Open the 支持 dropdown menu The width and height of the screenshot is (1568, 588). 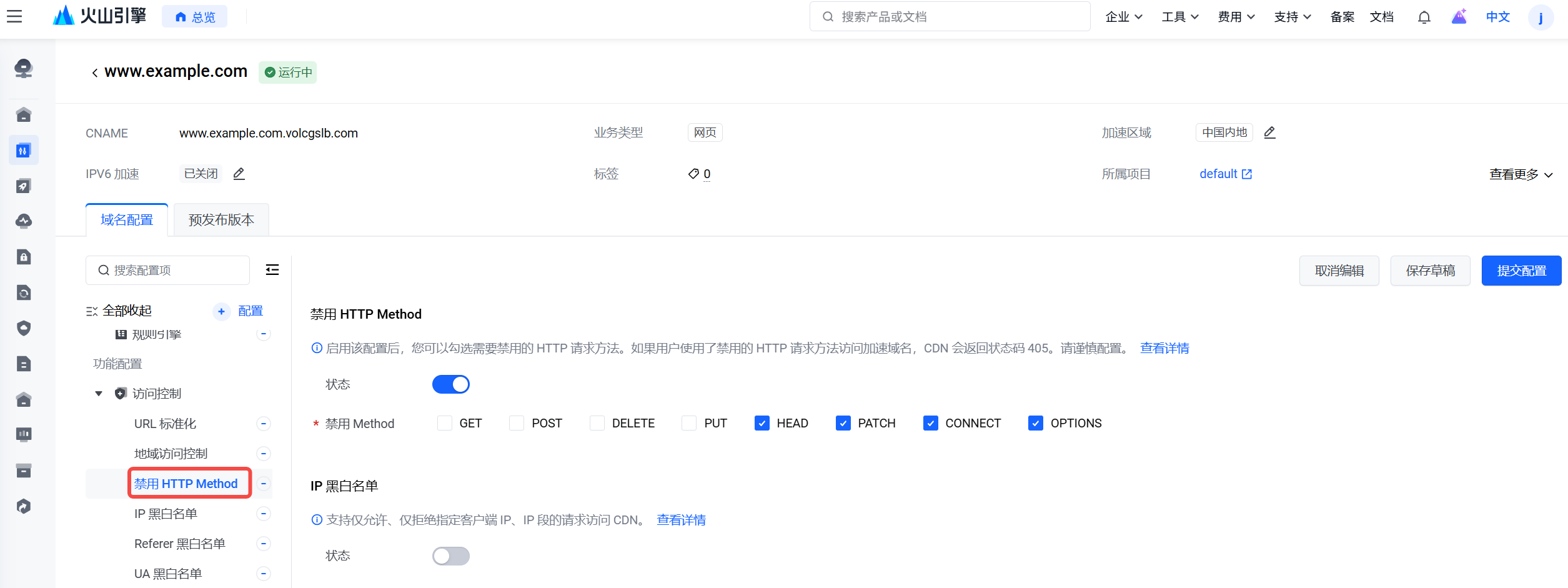coord(1293,17)
